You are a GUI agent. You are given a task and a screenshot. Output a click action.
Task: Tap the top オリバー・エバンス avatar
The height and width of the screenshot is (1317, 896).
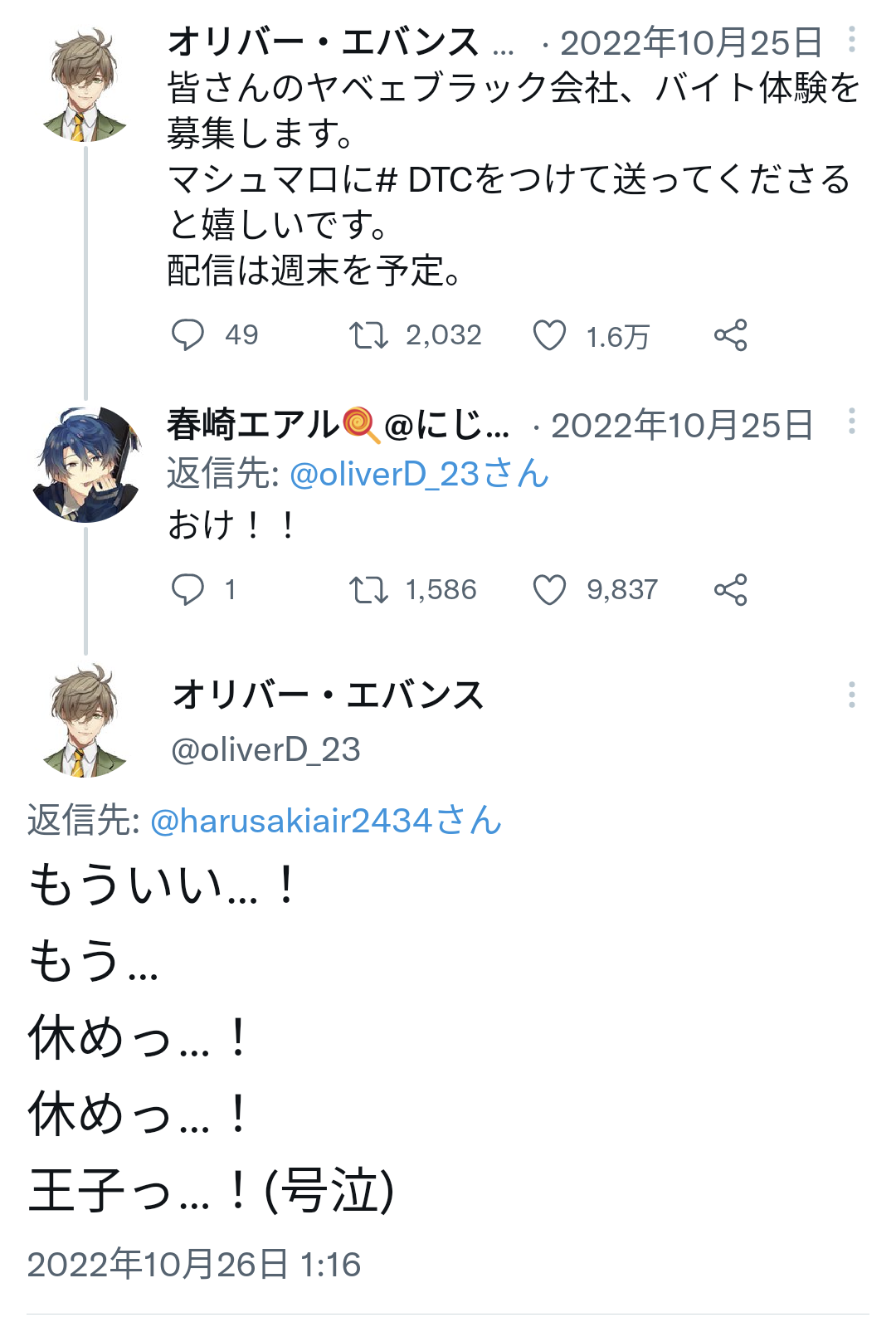click(86, 84)
